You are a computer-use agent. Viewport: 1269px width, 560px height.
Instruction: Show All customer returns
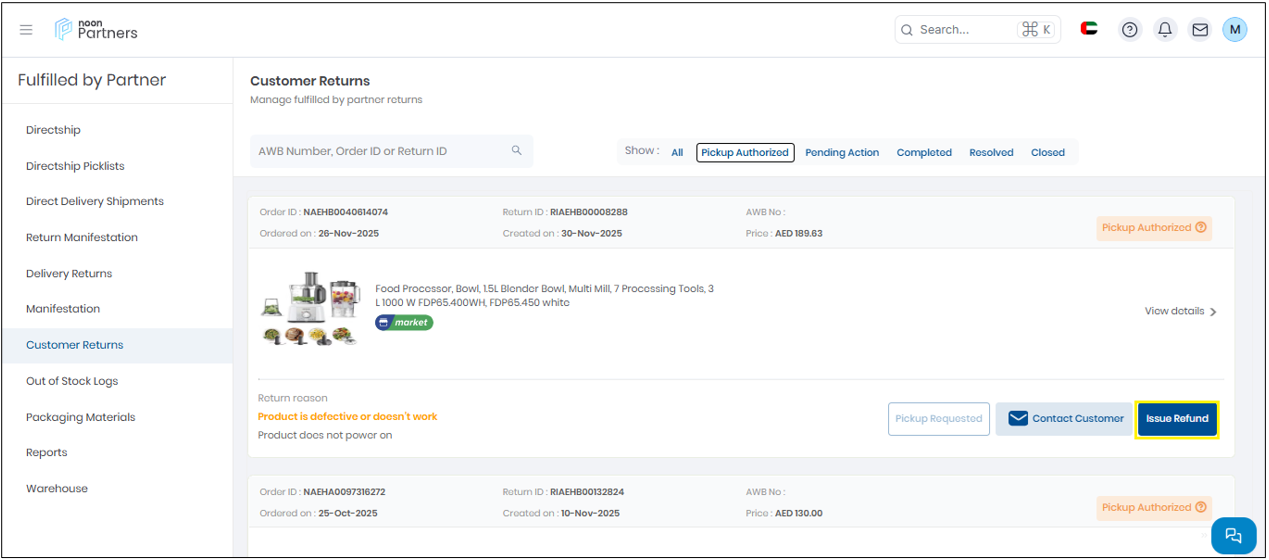677,153
